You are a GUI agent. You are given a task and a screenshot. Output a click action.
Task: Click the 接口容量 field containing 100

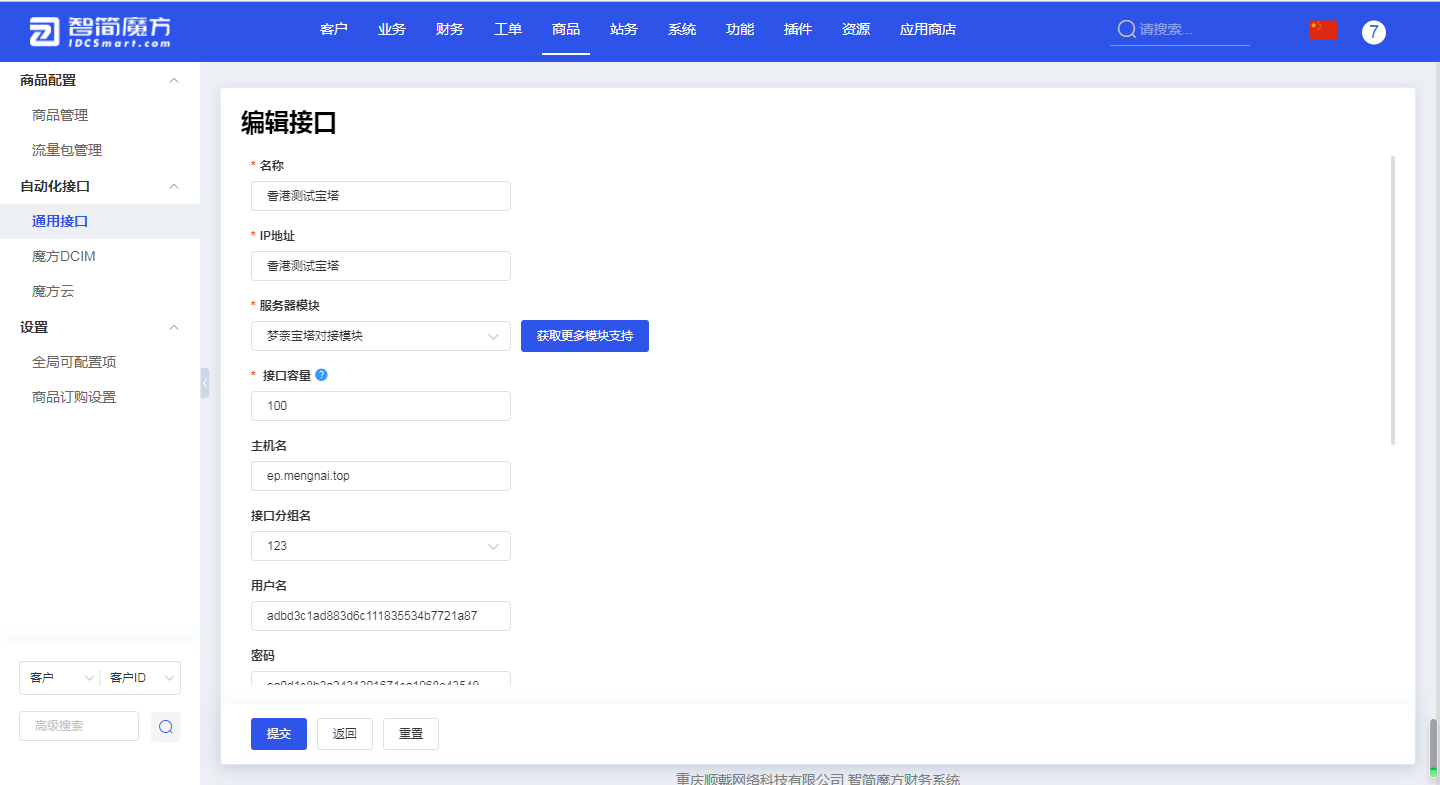point(381,406)
